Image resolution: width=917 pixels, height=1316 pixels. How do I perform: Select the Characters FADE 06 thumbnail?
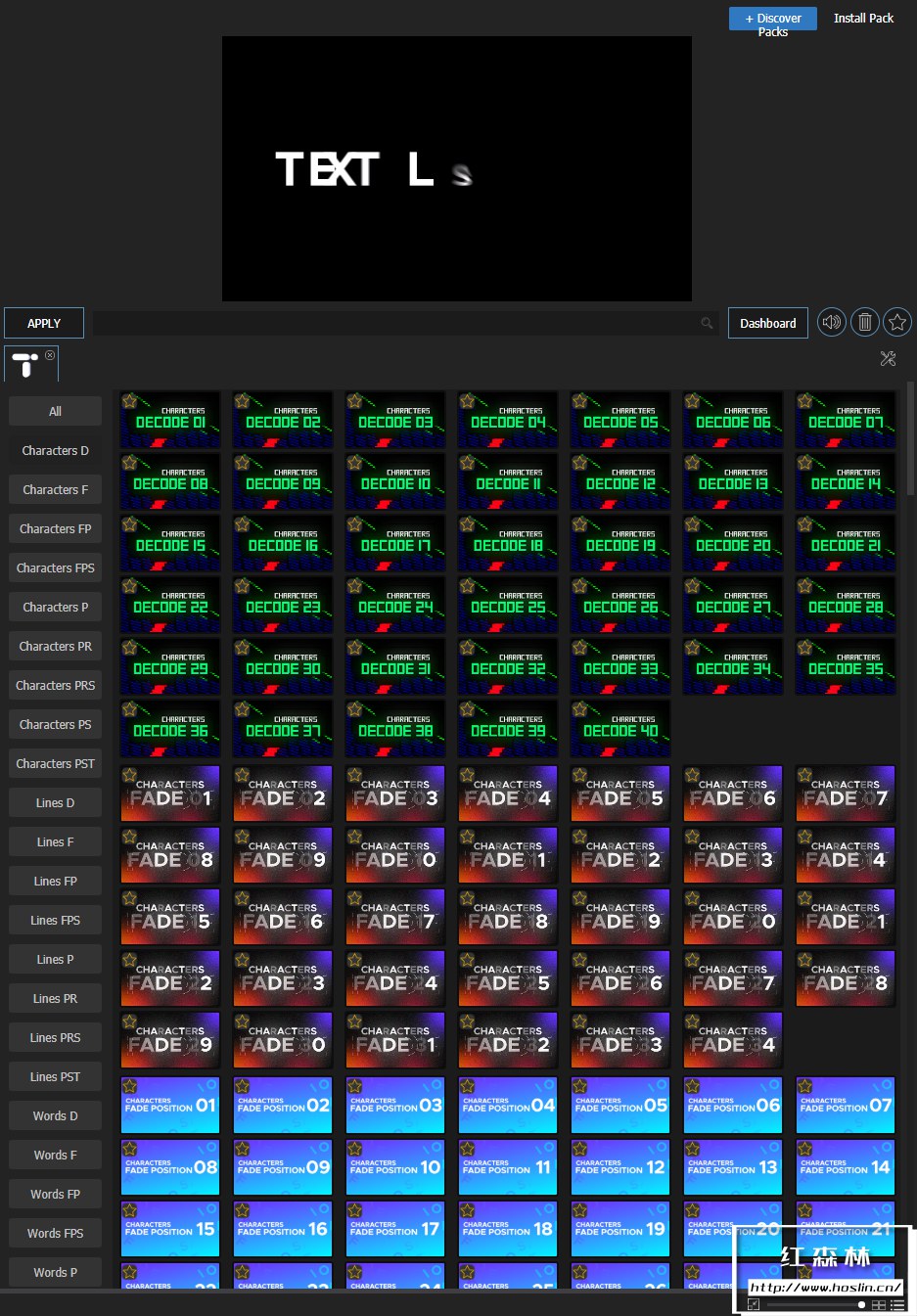pyautogui.click(x=733, y=794)
